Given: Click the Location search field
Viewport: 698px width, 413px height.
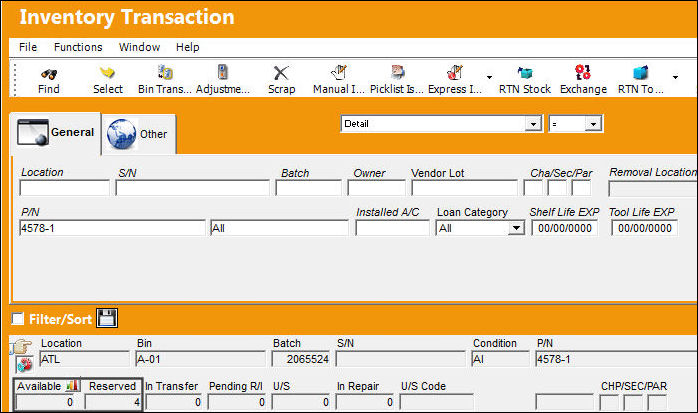Looking at the screenshot, I should tap(65, 188).
